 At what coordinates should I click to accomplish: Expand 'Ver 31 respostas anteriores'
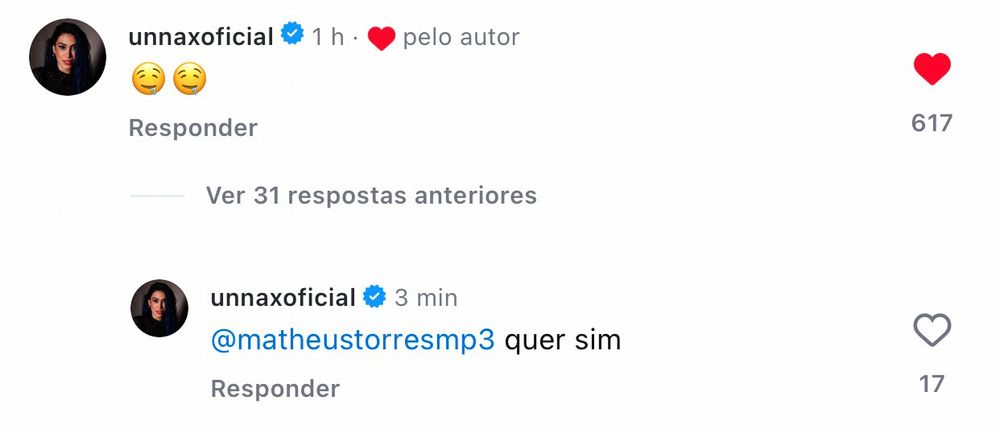click(x=371, y=196)
